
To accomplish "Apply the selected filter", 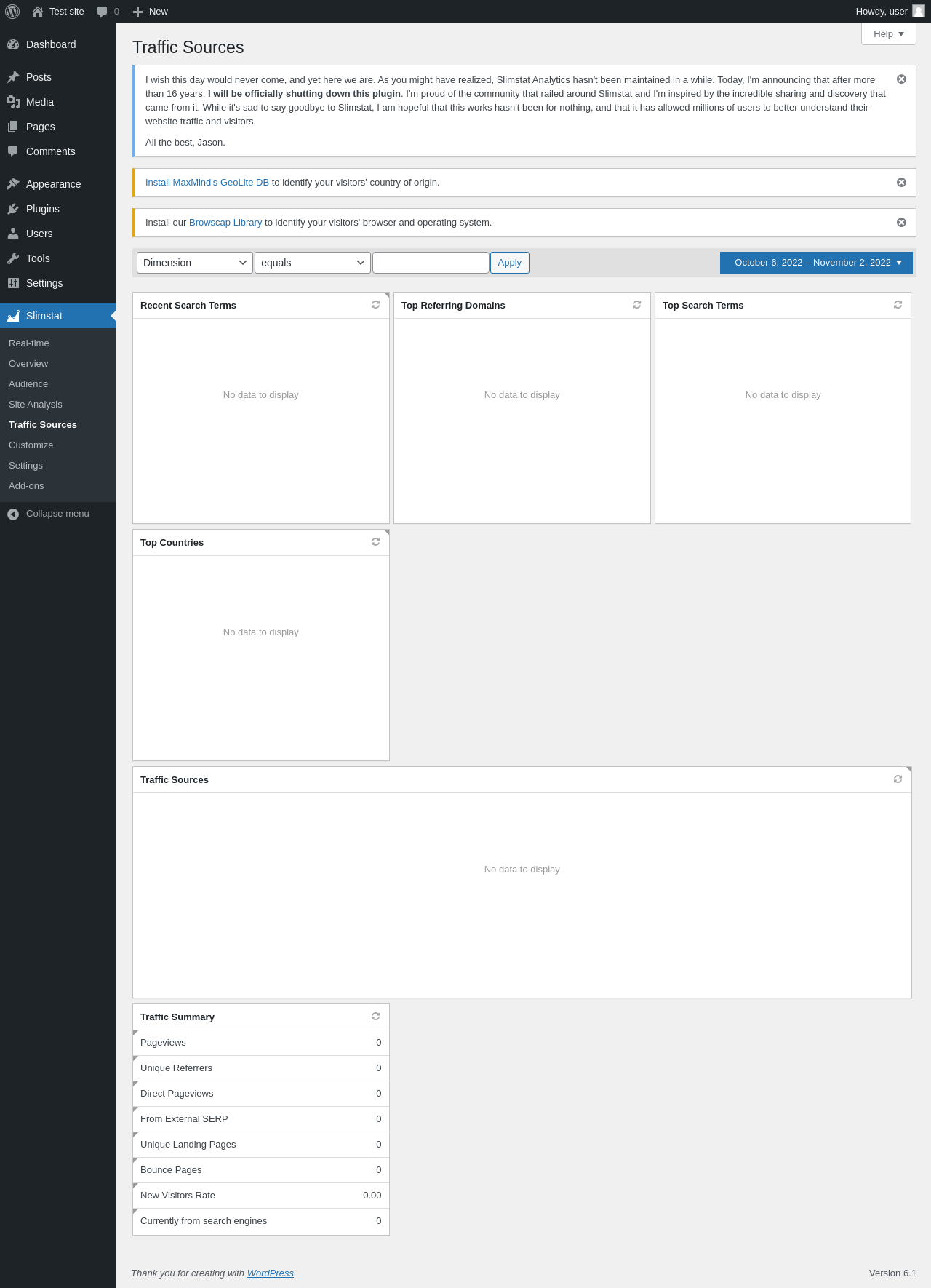I will pyautogui.click(x=510, y=263).
